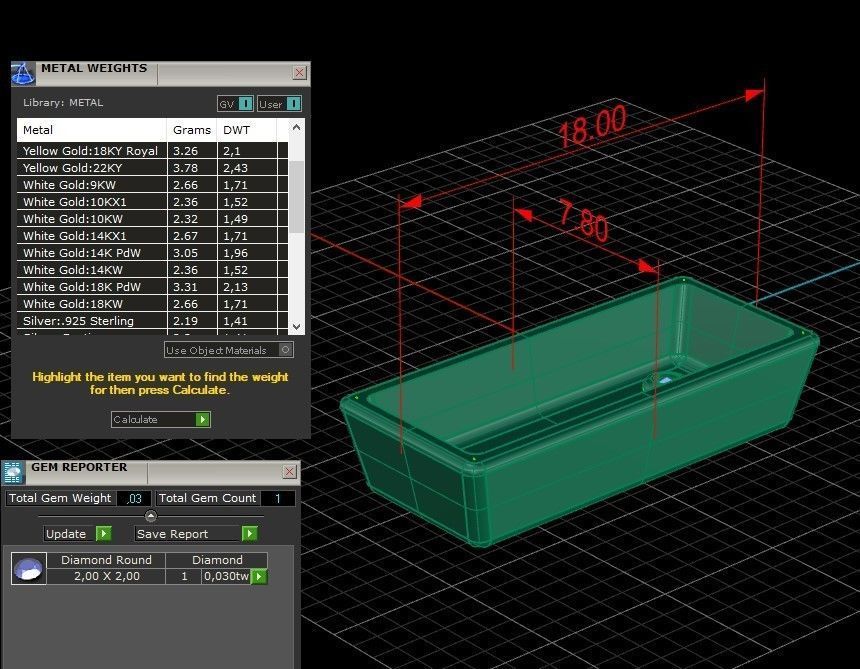The width and height of the screenshot is (860, 669).
Task: Click the Total Gem Count value field
Action: (x=278, y=498)
